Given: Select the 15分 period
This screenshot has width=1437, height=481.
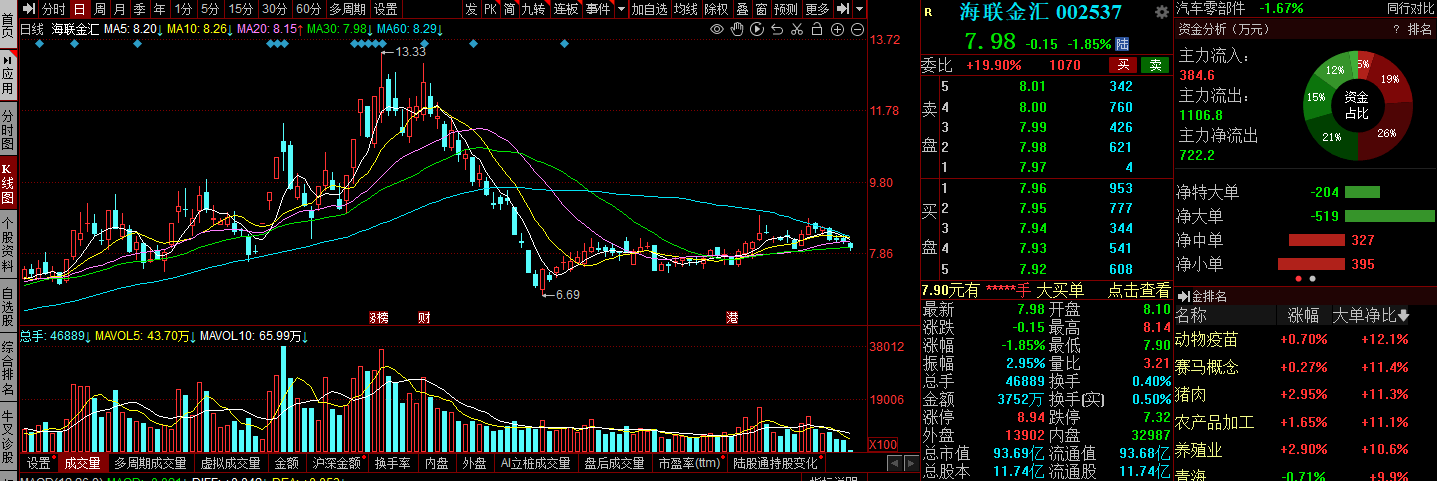Looking at the screenshot, I should pos(242,9).
